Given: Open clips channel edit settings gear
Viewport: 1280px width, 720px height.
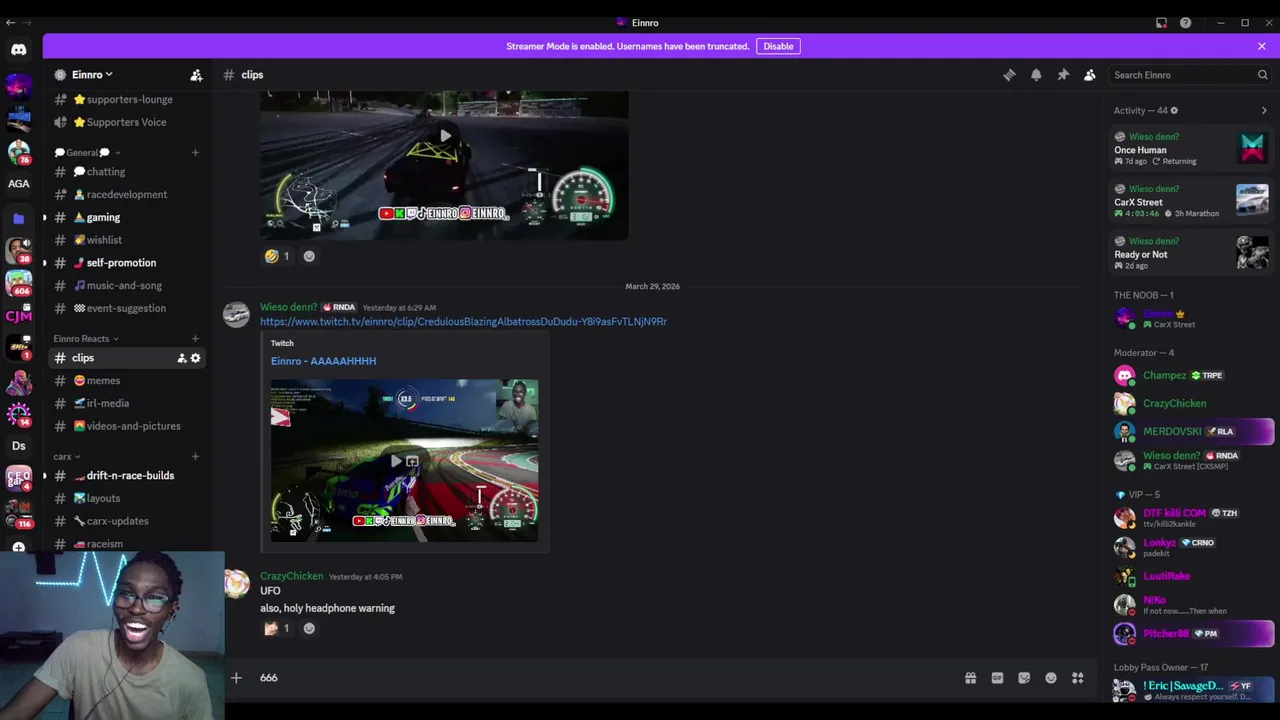Looking at the screenshot, I should click(x=195, y=358).
